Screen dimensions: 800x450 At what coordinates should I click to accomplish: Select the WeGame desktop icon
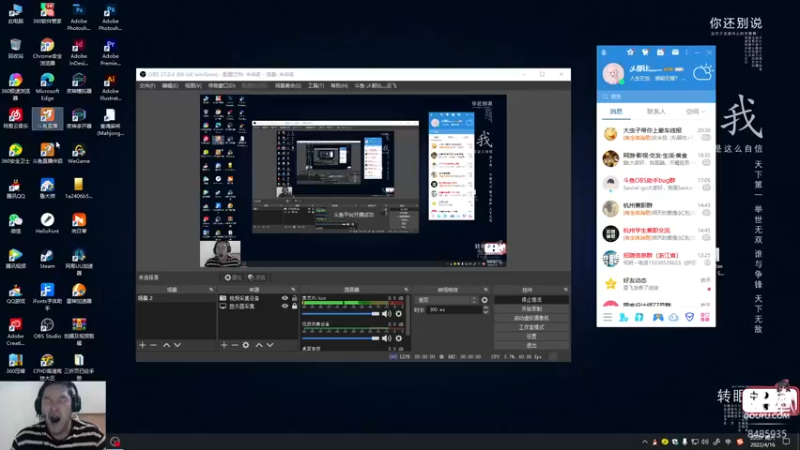click(x=79, y=153)
